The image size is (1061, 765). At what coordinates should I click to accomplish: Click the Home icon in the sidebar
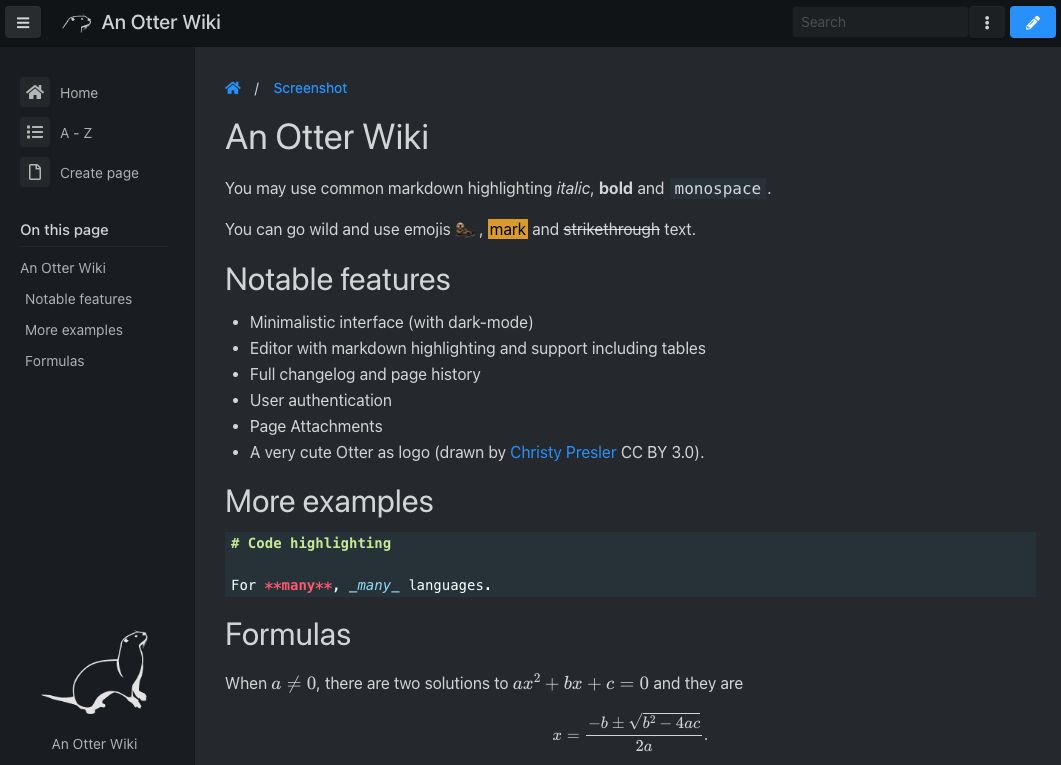[x=35, y=92]
